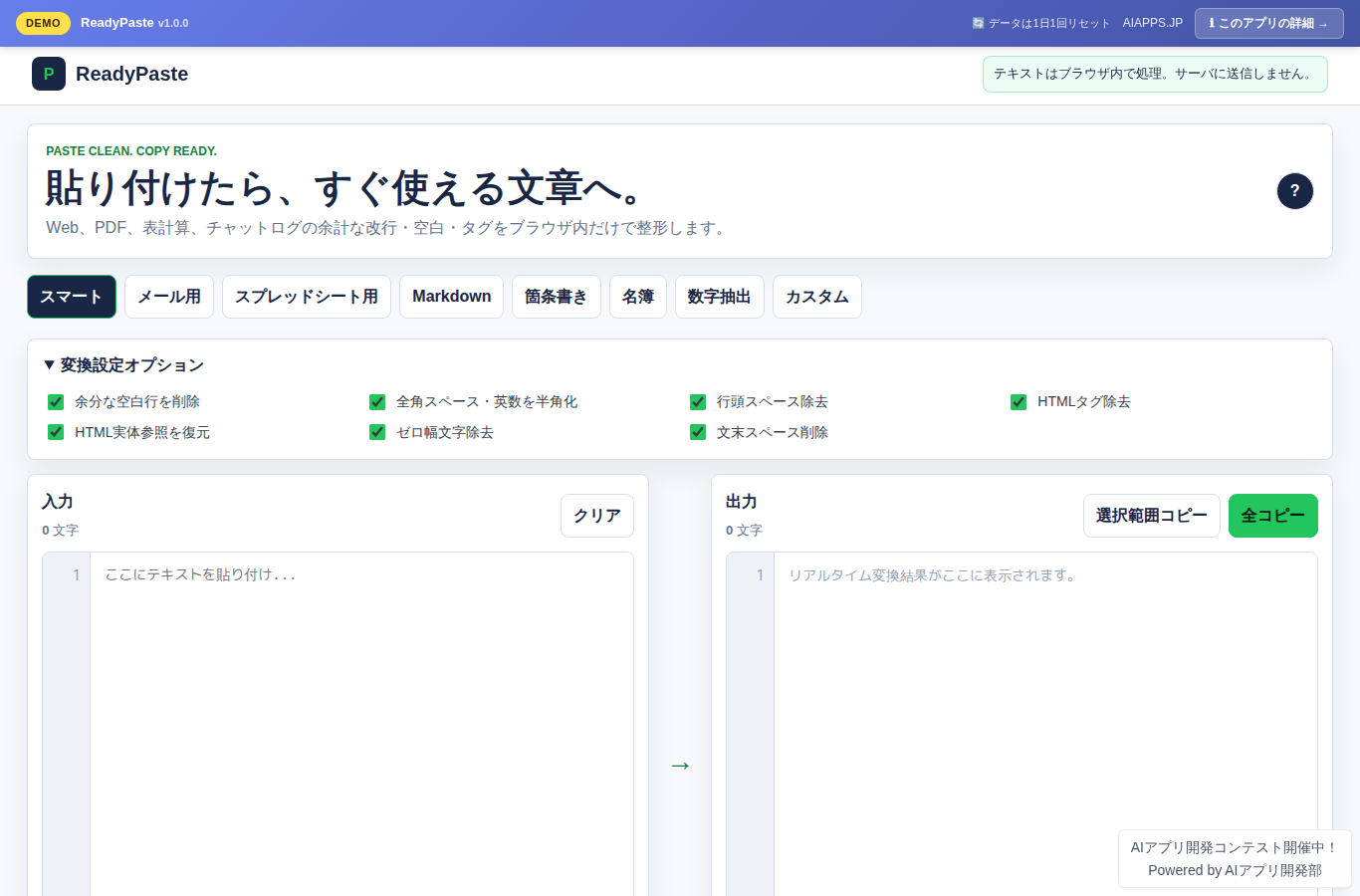Disable 文末スペース削除 option
This screenshot has height=896, width=1360.
click(x=698, y=432)
